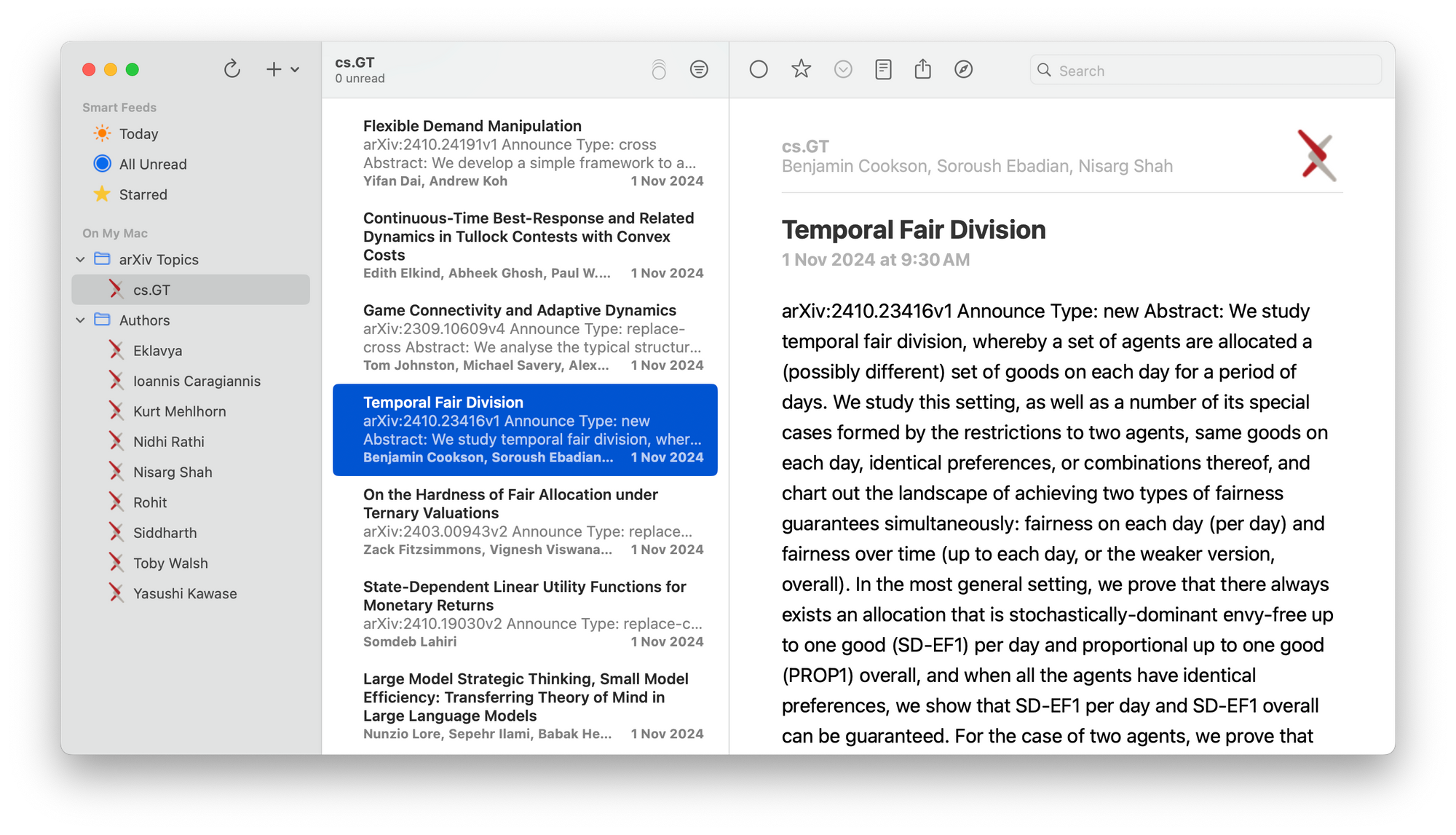Image resolution: width=1456 pixels, height=835 pixels.
Task: Click the blue circle icon for All Unread
Action: 102,164
